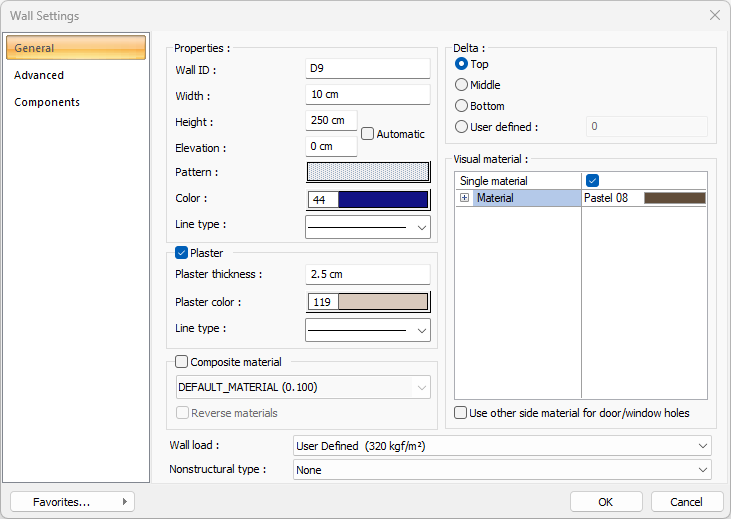Select the Bottom delta radio button
Screen dimensions: 731x519
pyautogui.click(x=461, y=106)
